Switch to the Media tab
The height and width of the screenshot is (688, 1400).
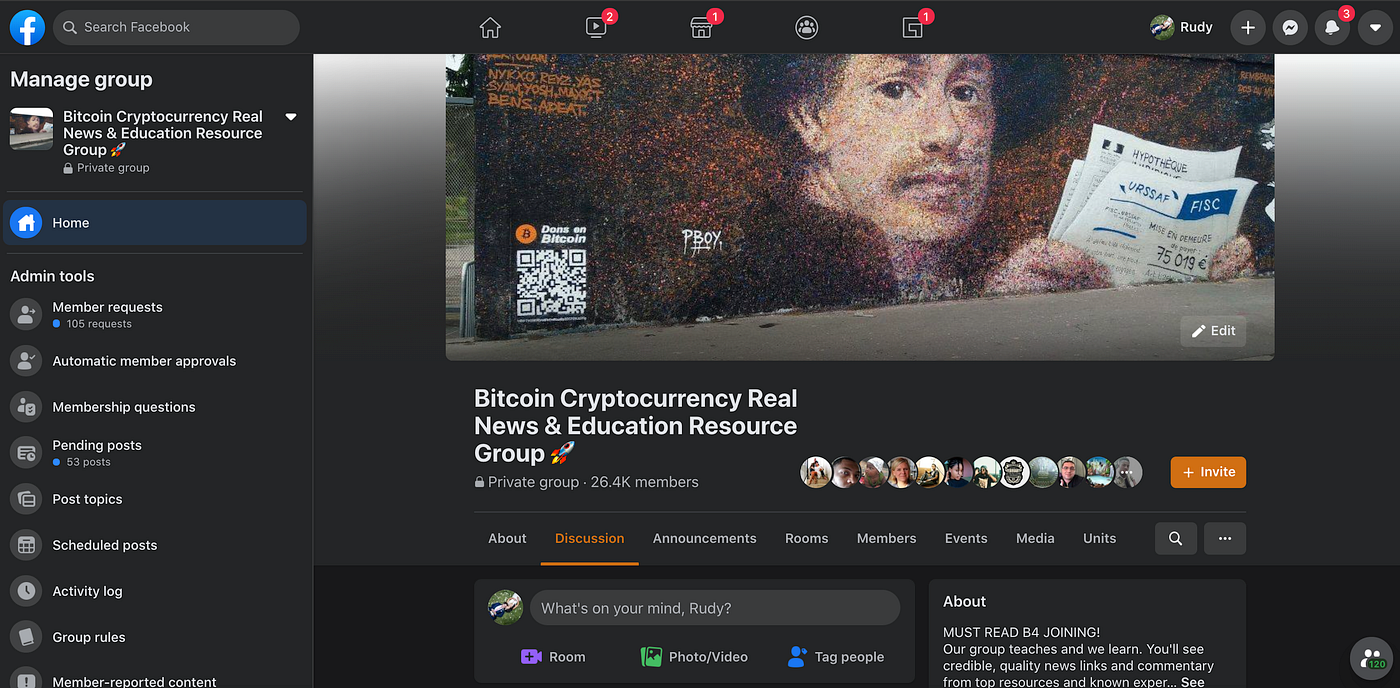(x=1035, y=538)
